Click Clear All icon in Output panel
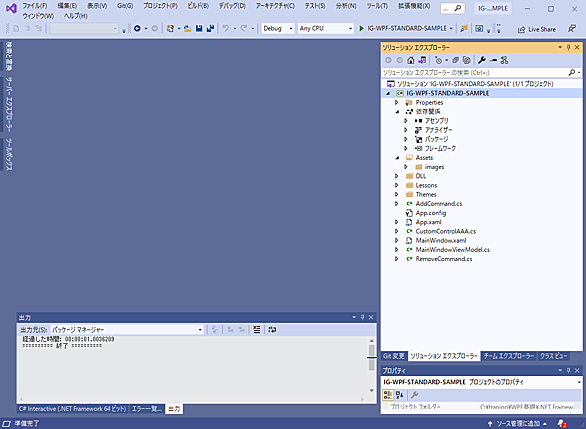Viewport: 586px width, 429px height. (x=256, y=330)
